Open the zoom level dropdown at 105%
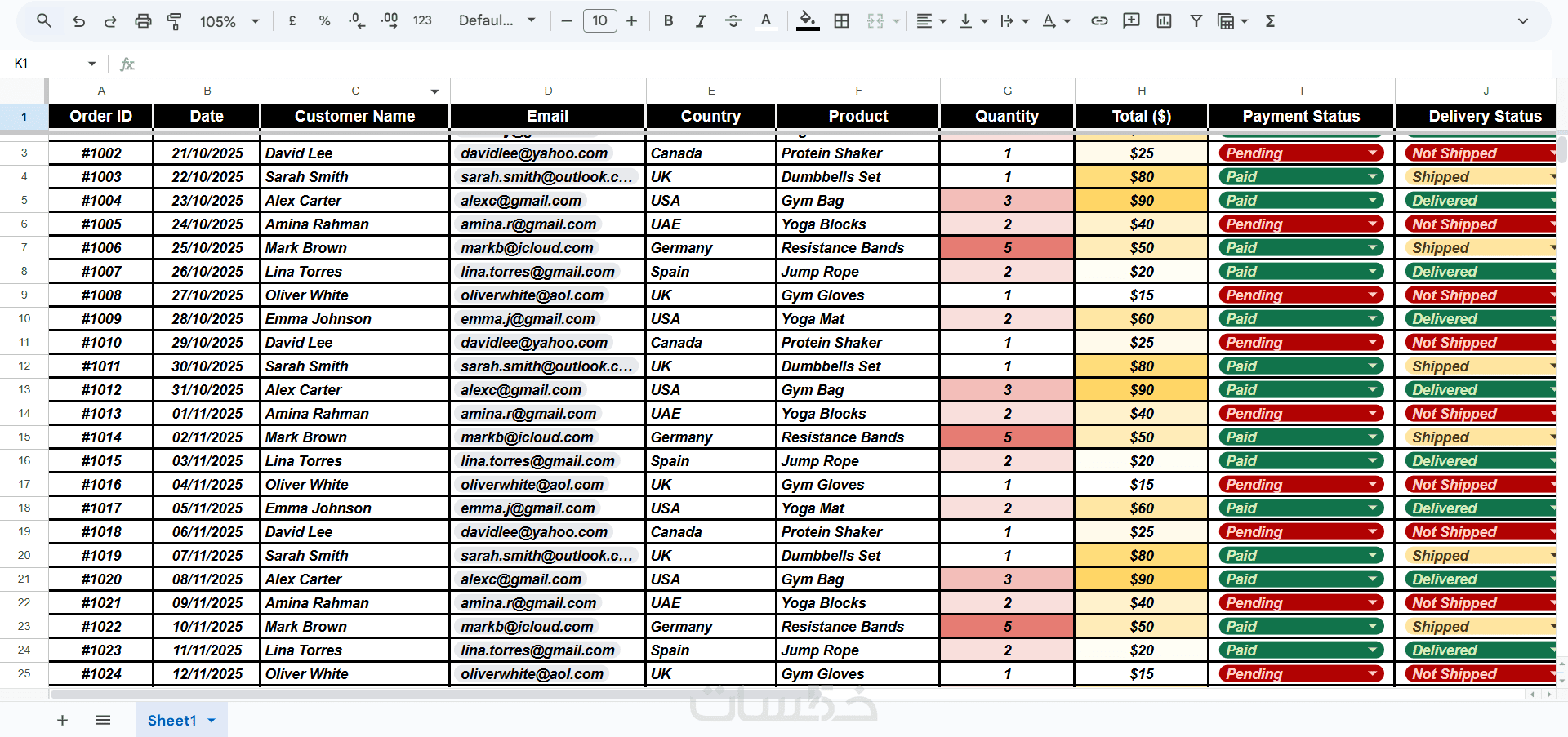The width and height of the screenshot is (1568, 737). (x=229, y=21)
